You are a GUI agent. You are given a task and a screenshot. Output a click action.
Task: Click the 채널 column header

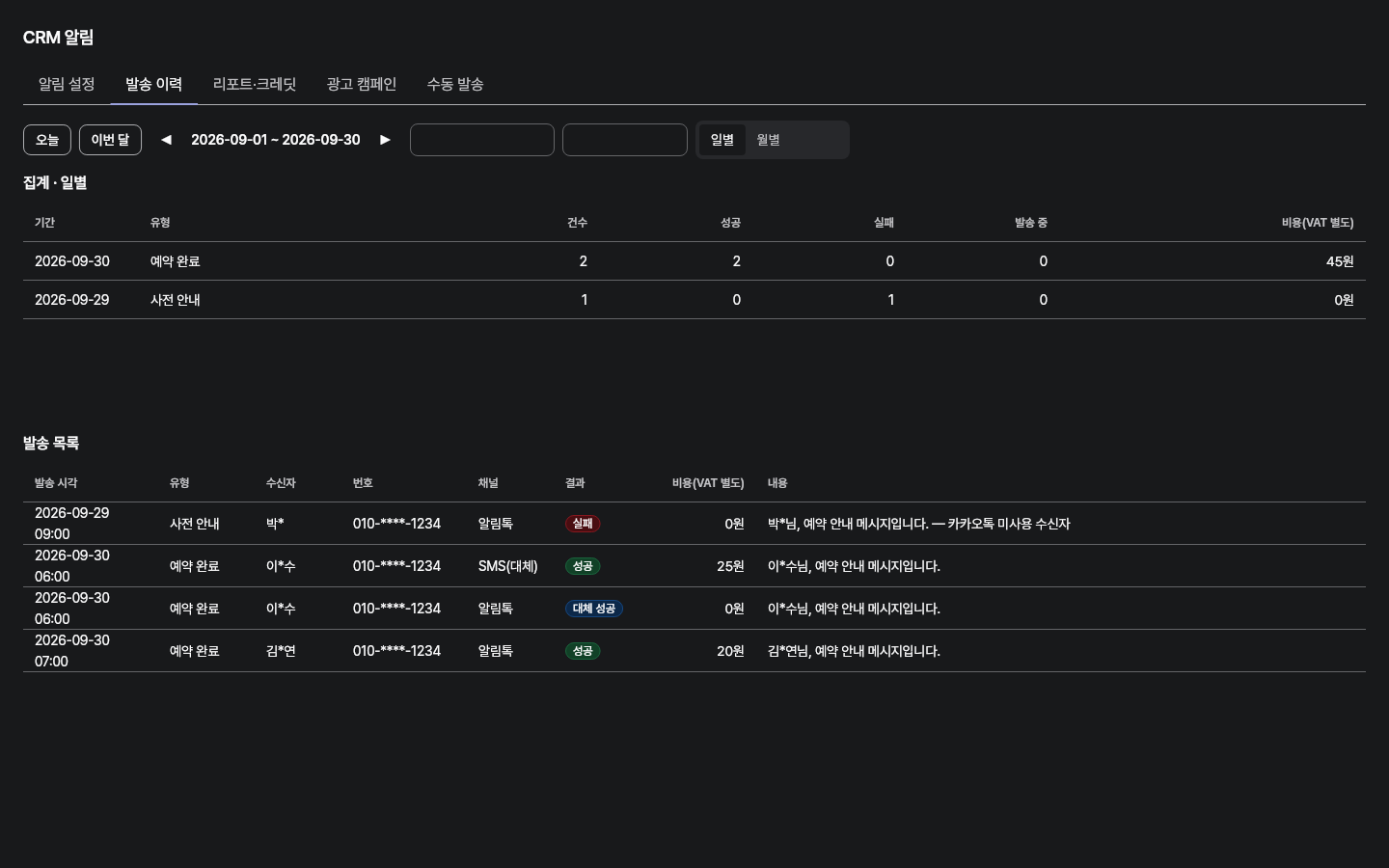pos(488,483)
